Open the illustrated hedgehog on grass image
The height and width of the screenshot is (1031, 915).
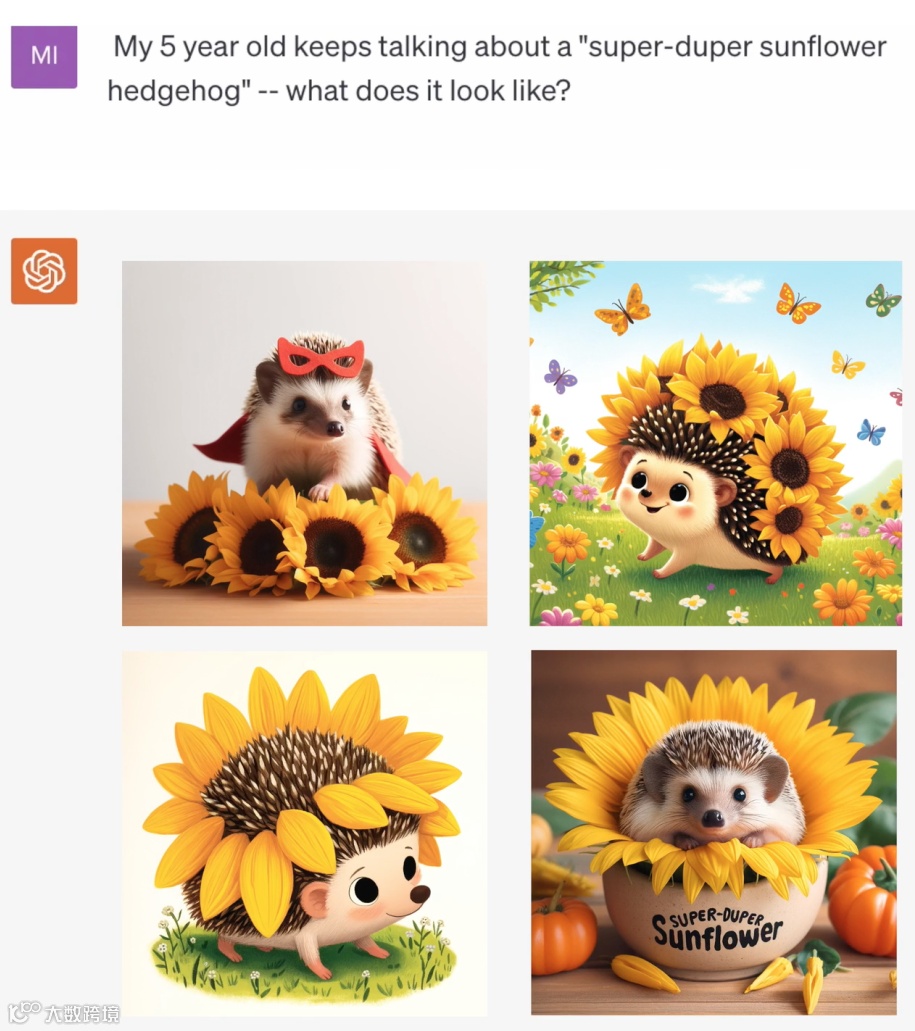tap(304, 833)
